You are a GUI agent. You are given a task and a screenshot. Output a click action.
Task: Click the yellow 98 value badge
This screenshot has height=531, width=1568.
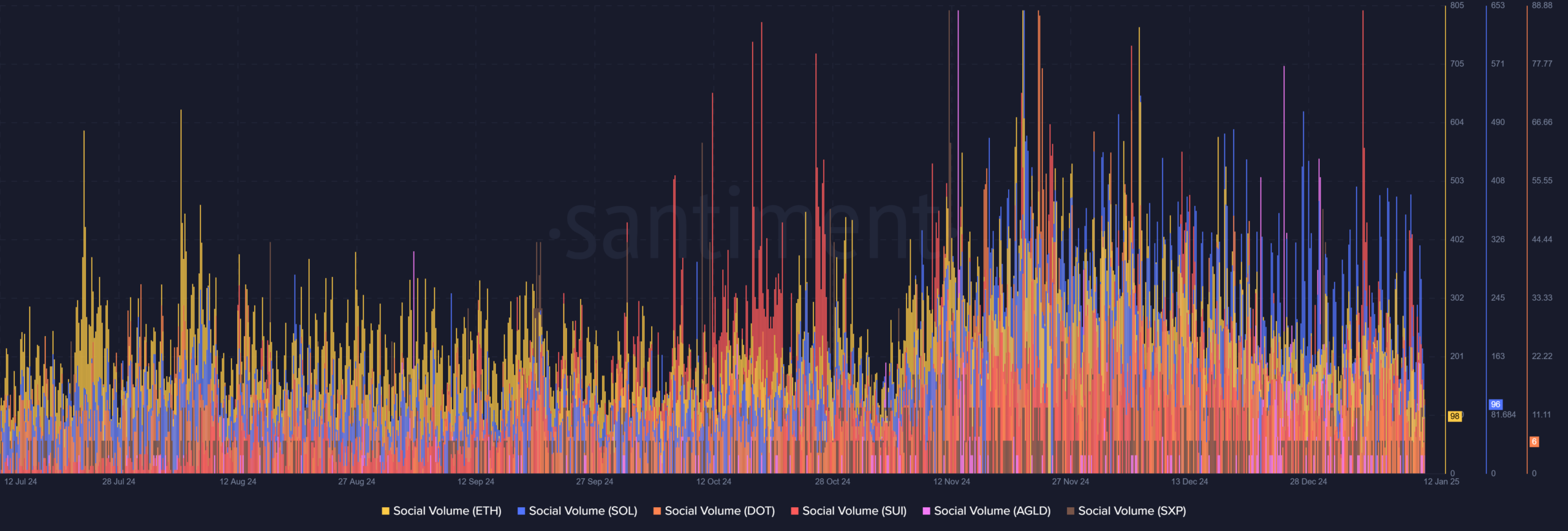click(x=1455, y=416)
